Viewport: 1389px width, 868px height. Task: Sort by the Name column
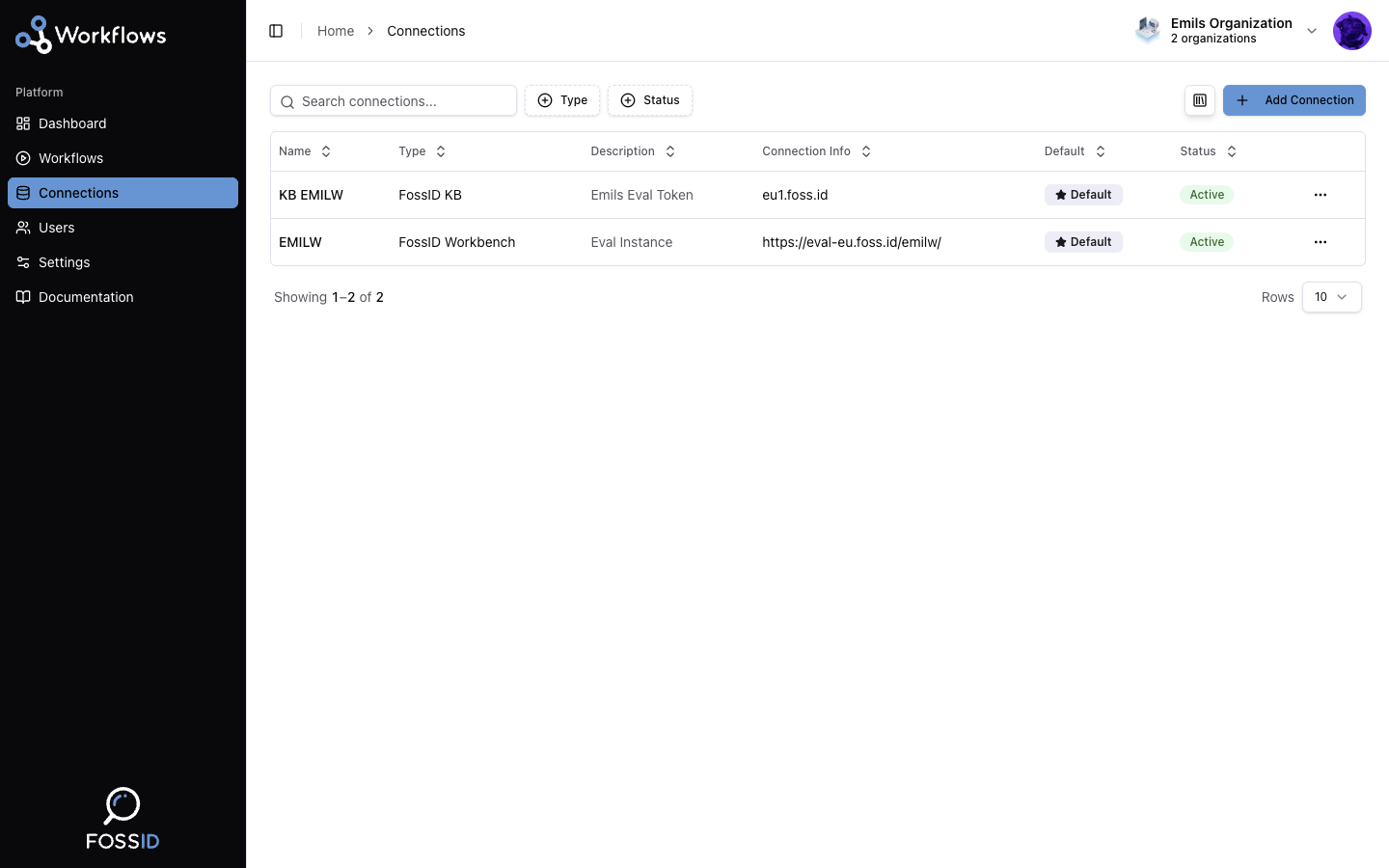pyautogui.click(x=305, y=151)
